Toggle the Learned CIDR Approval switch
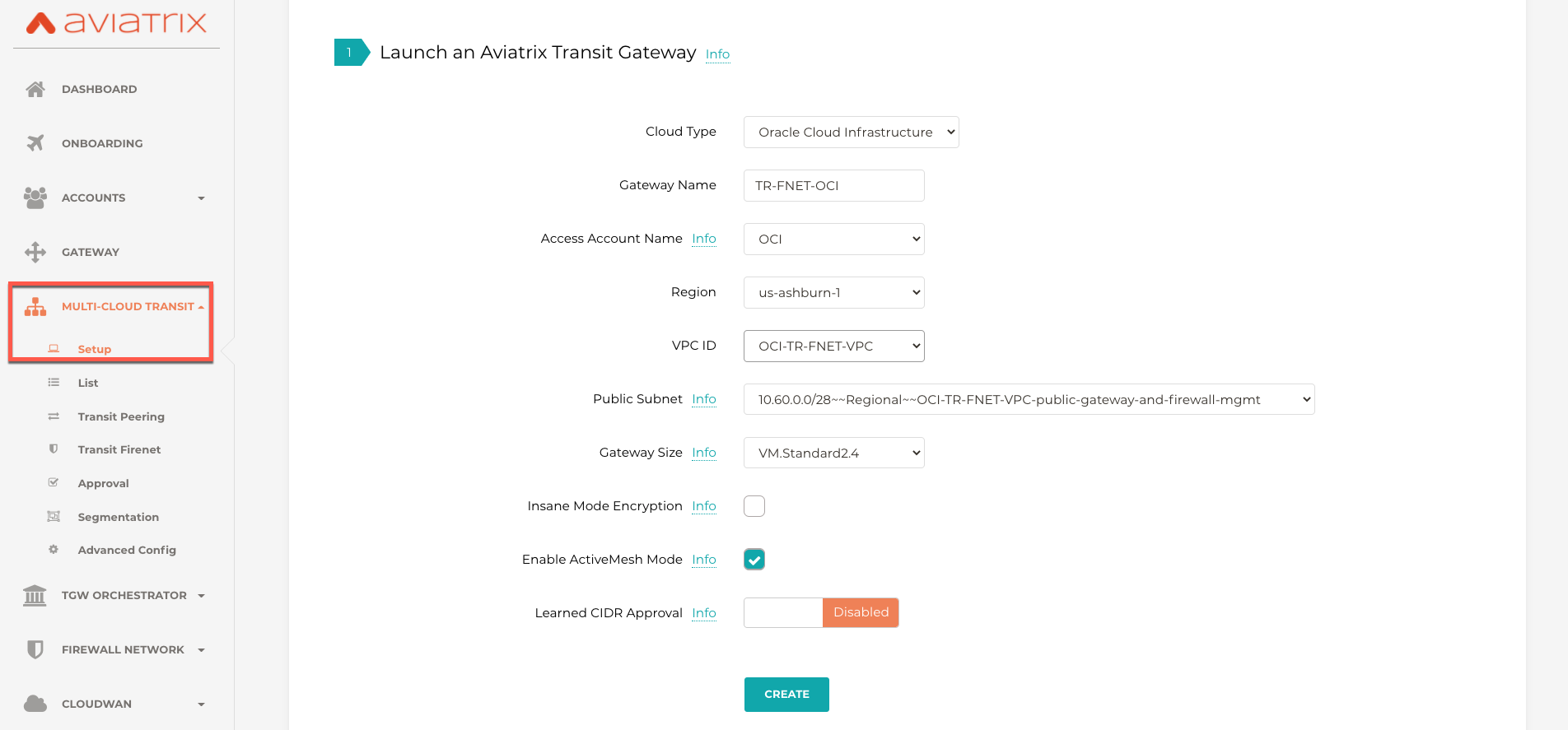Screen dimensions: 1568x730 pyautogui.click(x=821, y=612)
